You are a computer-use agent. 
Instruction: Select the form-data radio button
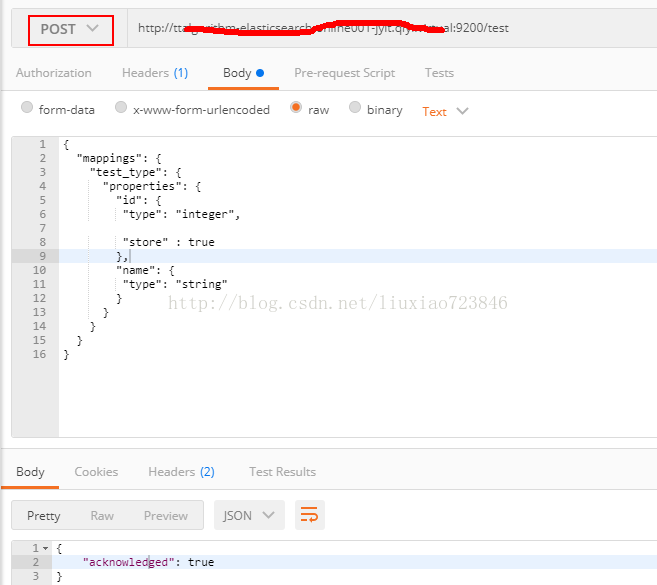27,107
